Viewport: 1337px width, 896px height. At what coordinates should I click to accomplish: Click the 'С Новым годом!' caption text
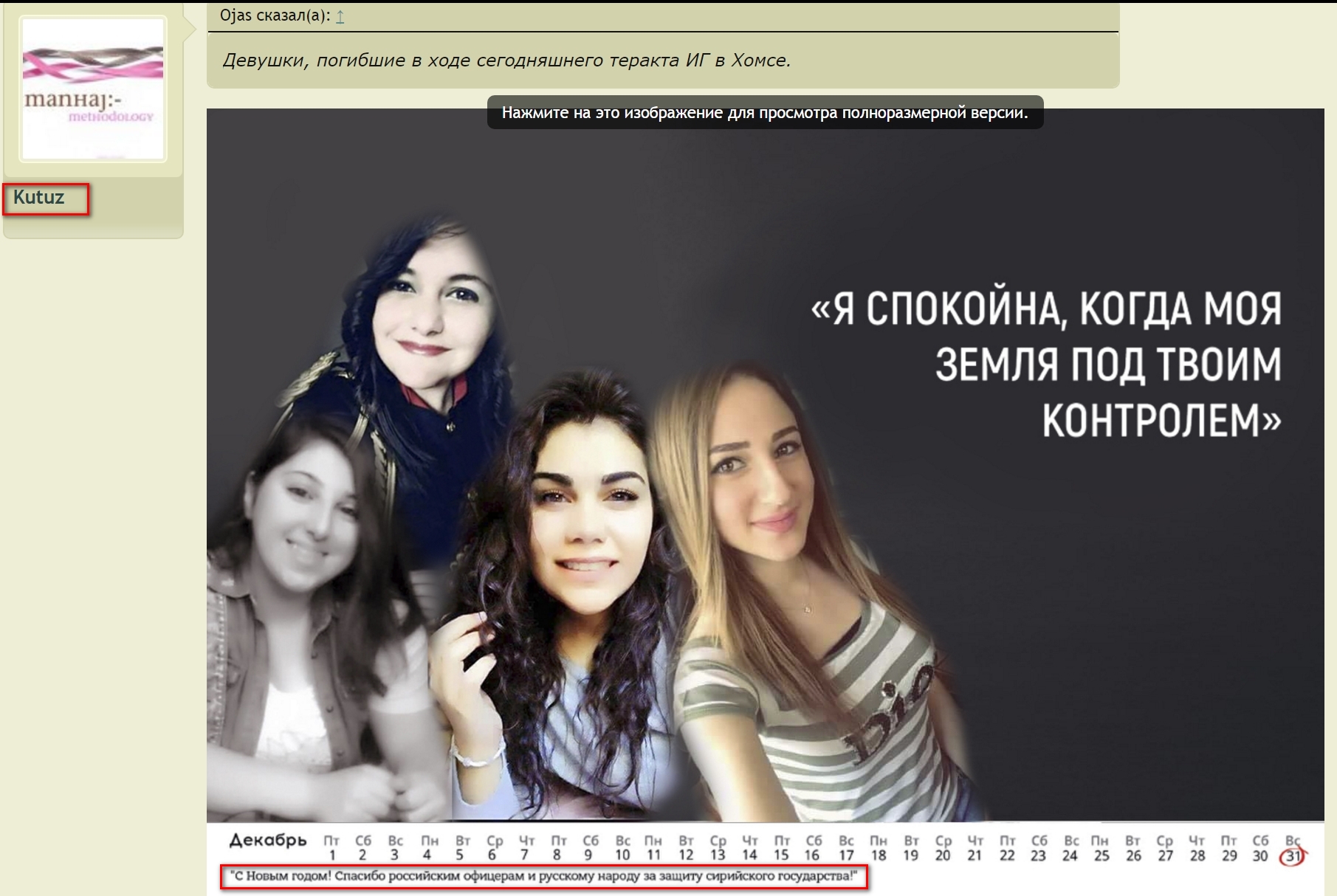[544, 877]
